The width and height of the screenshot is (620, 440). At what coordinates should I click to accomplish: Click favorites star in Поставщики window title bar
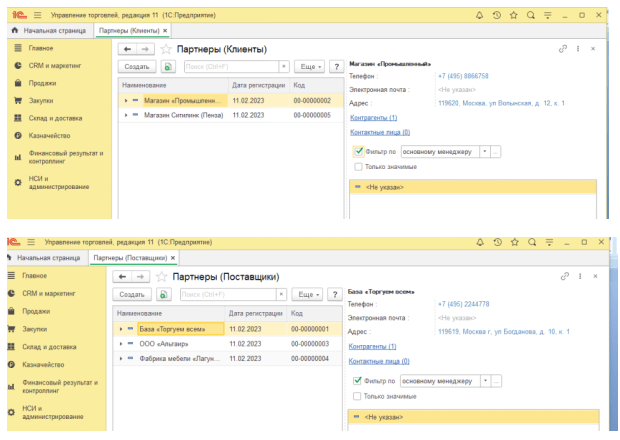point(514,242)
